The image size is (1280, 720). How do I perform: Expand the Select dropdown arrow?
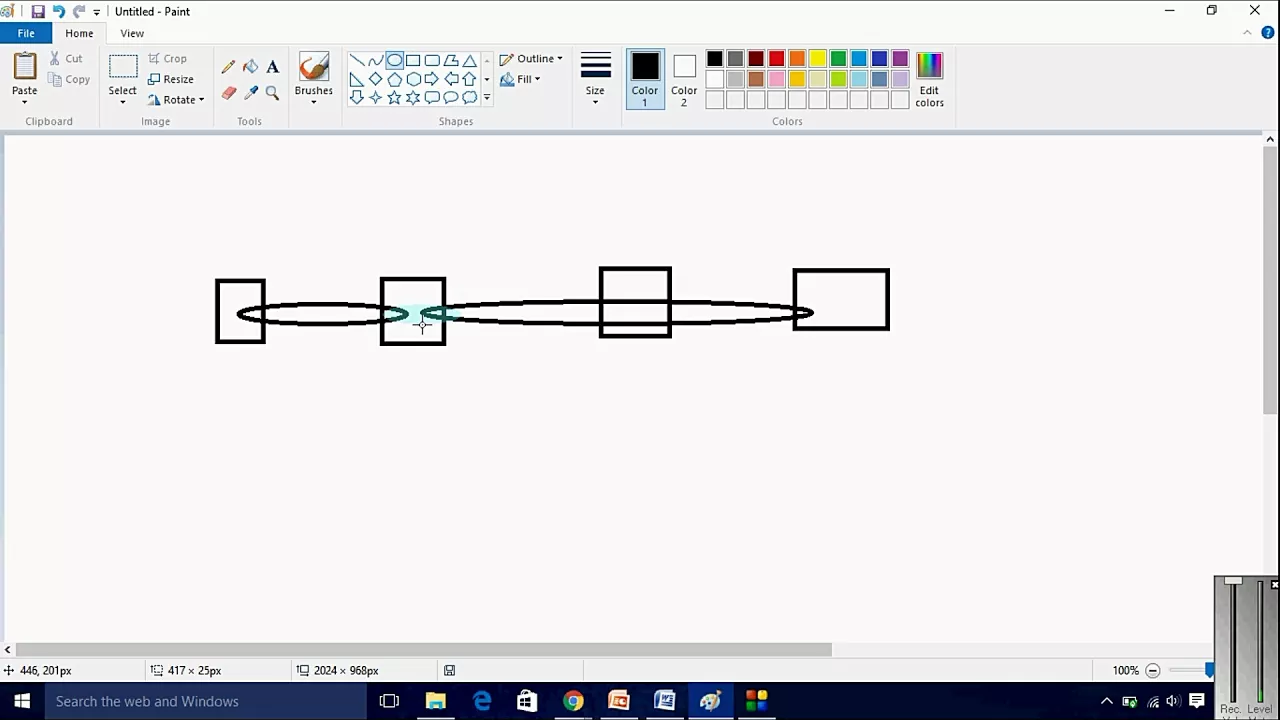[123, 102]
